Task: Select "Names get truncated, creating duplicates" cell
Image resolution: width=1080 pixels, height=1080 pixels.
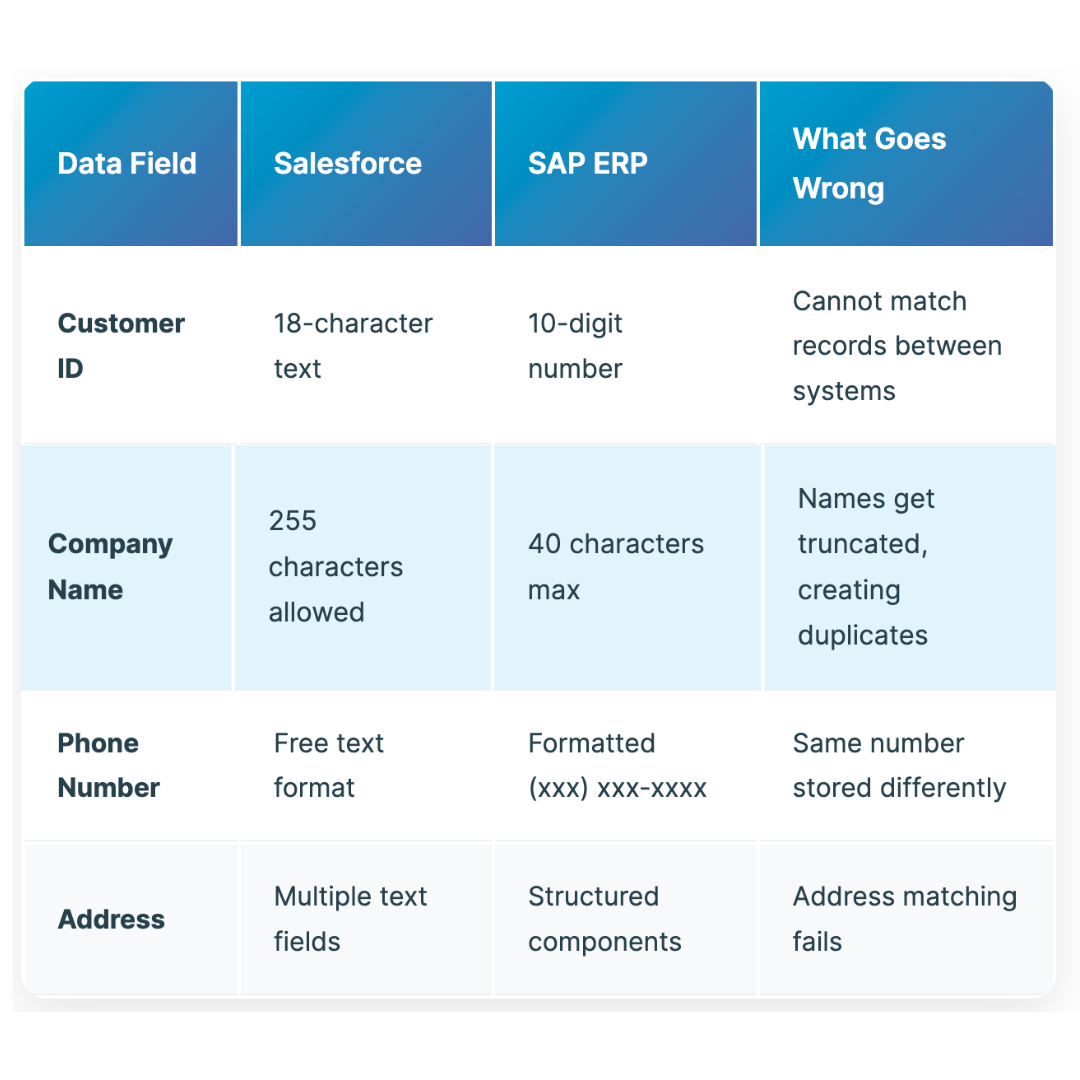Action: coord(866,567)
